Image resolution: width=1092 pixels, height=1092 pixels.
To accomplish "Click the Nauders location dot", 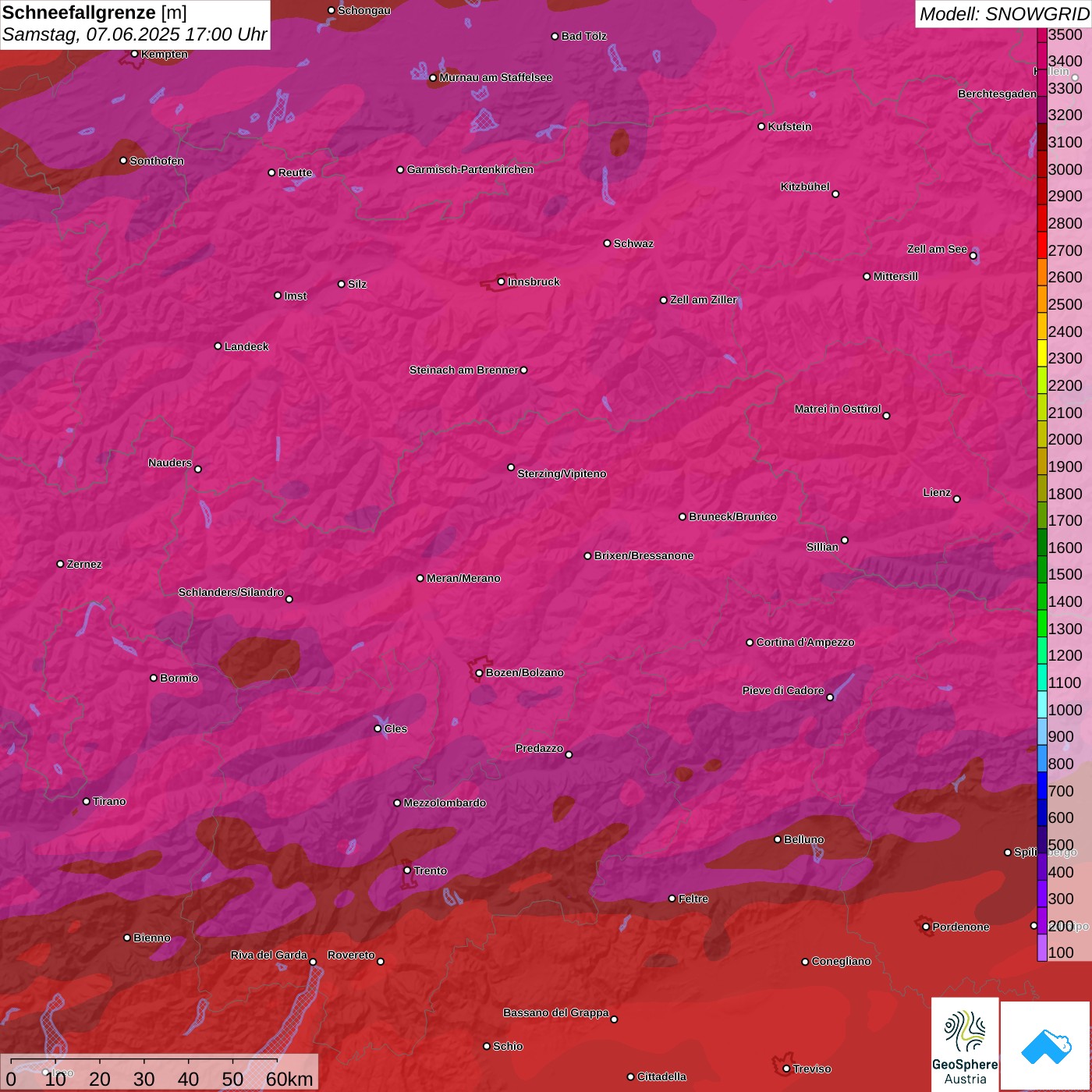I will point(198,469).
